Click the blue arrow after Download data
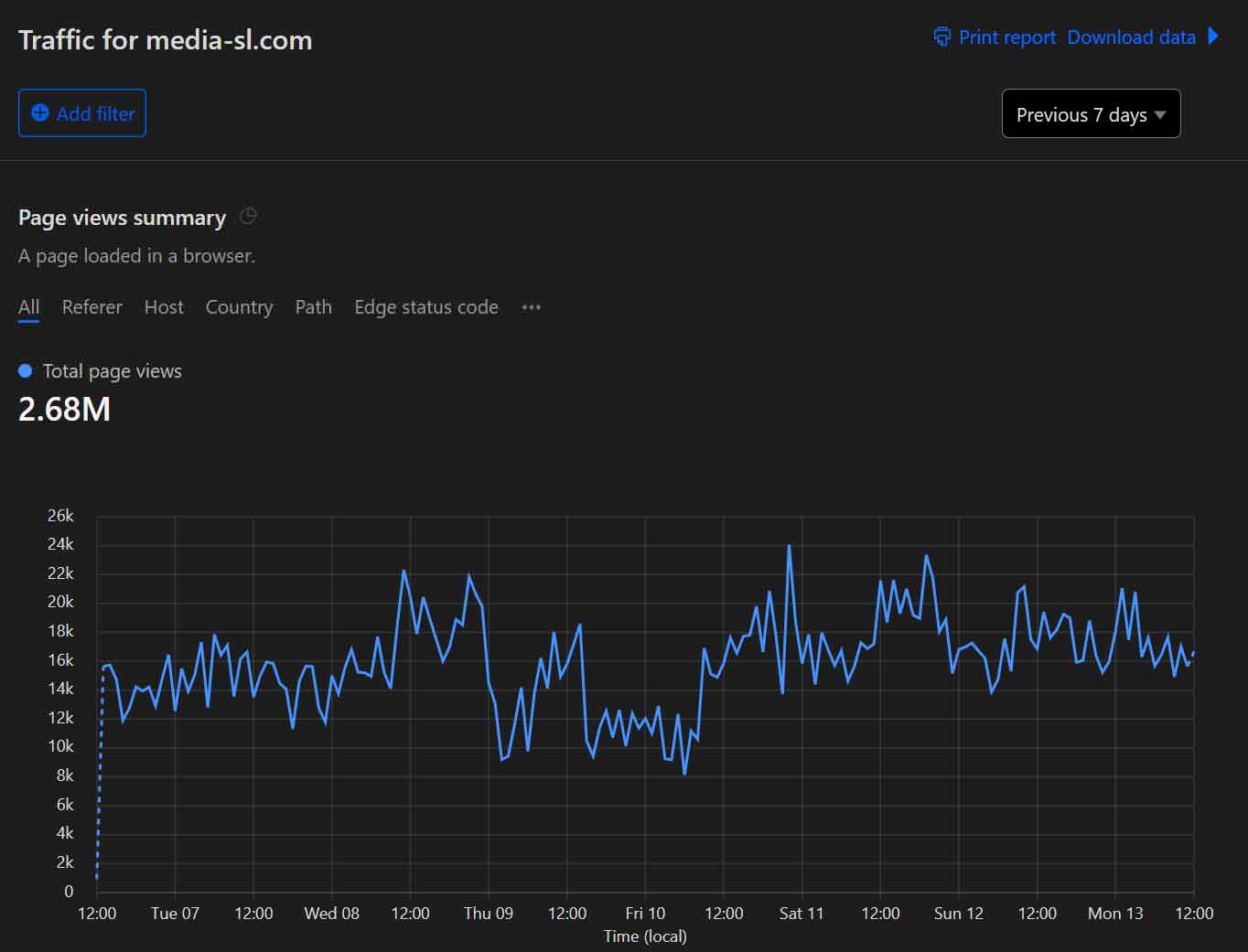Screen dimensions: 1248x952 [1213, 37]
